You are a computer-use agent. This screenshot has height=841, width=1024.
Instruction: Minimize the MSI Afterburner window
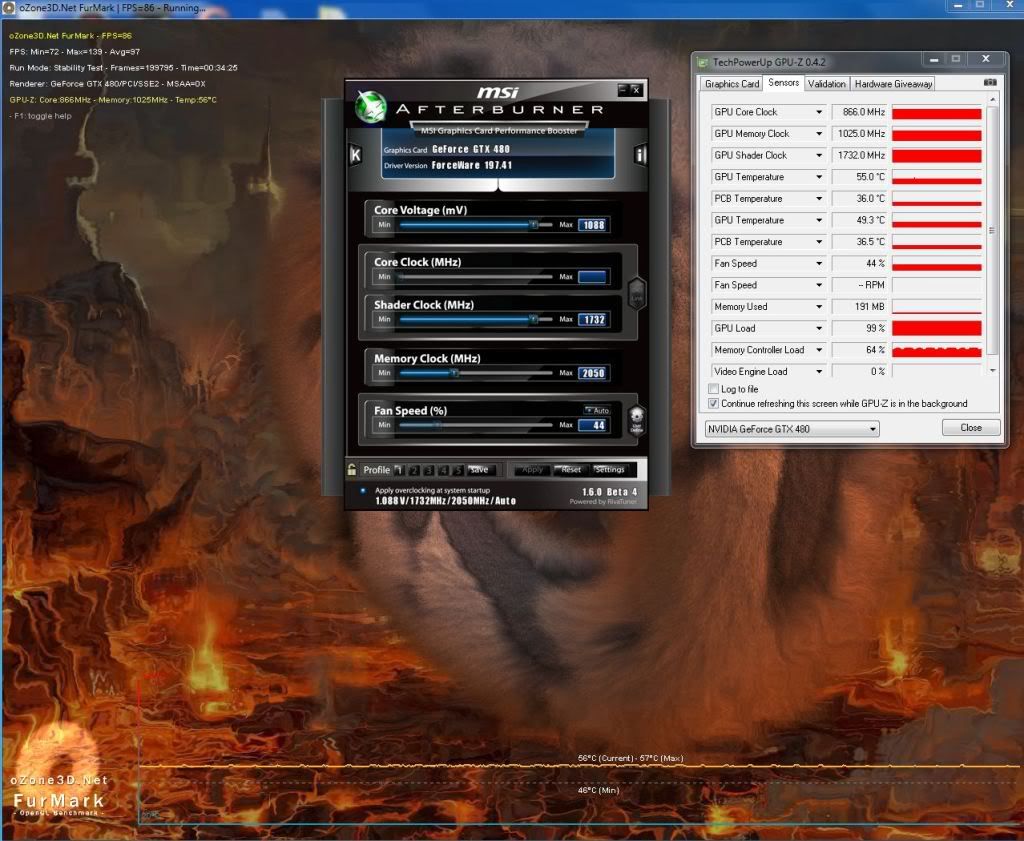tap(623, 89)
